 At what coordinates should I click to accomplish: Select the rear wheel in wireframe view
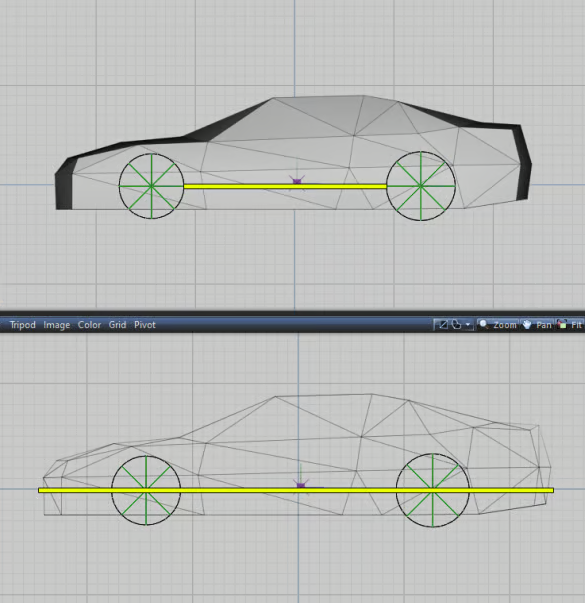tap(433, 490)
